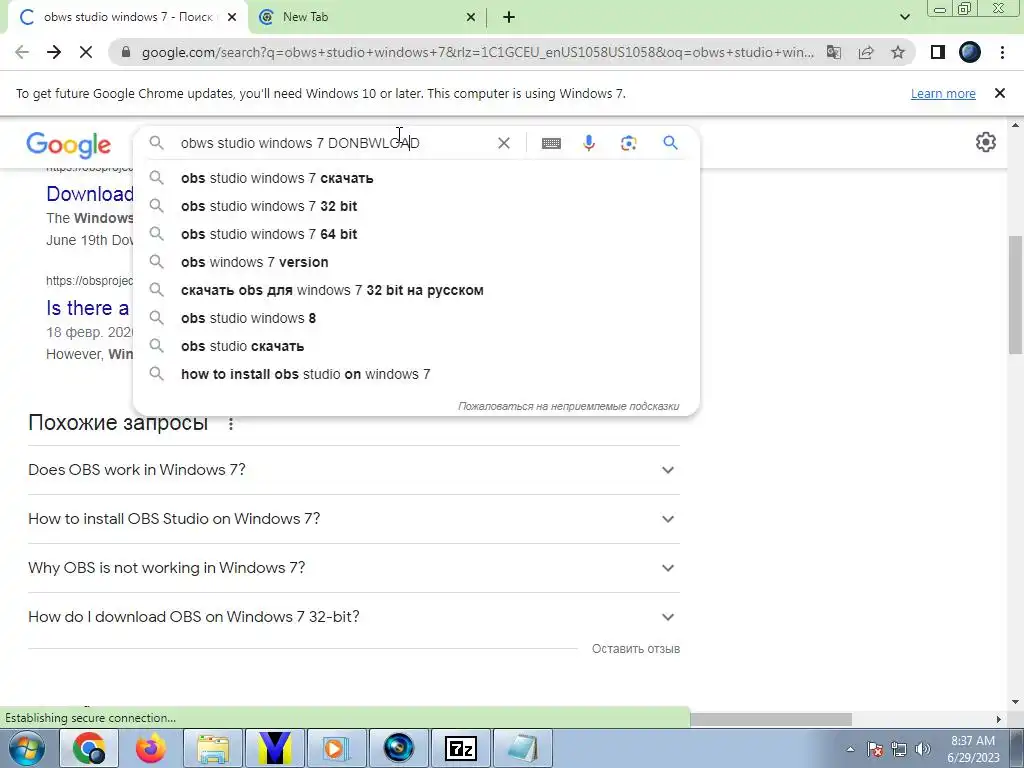Start voice search with the microphone icon

pos(588,143)
